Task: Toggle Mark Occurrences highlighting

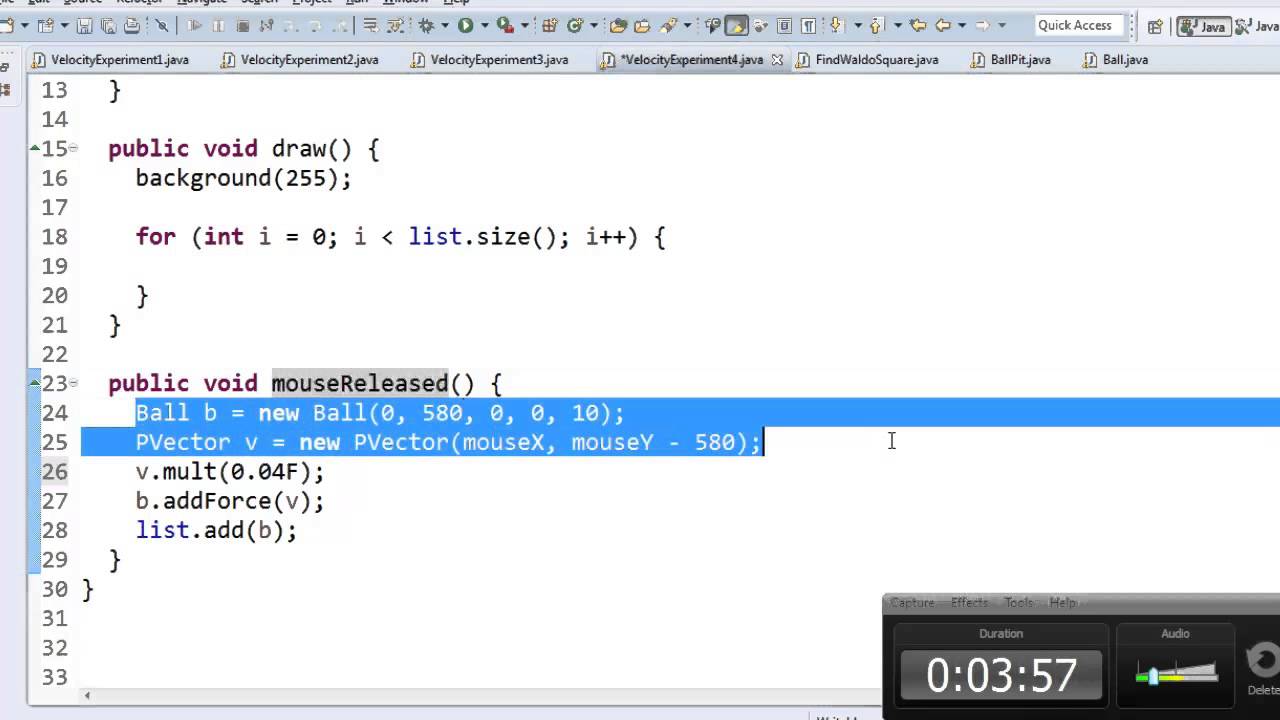Action: point(736,25)
